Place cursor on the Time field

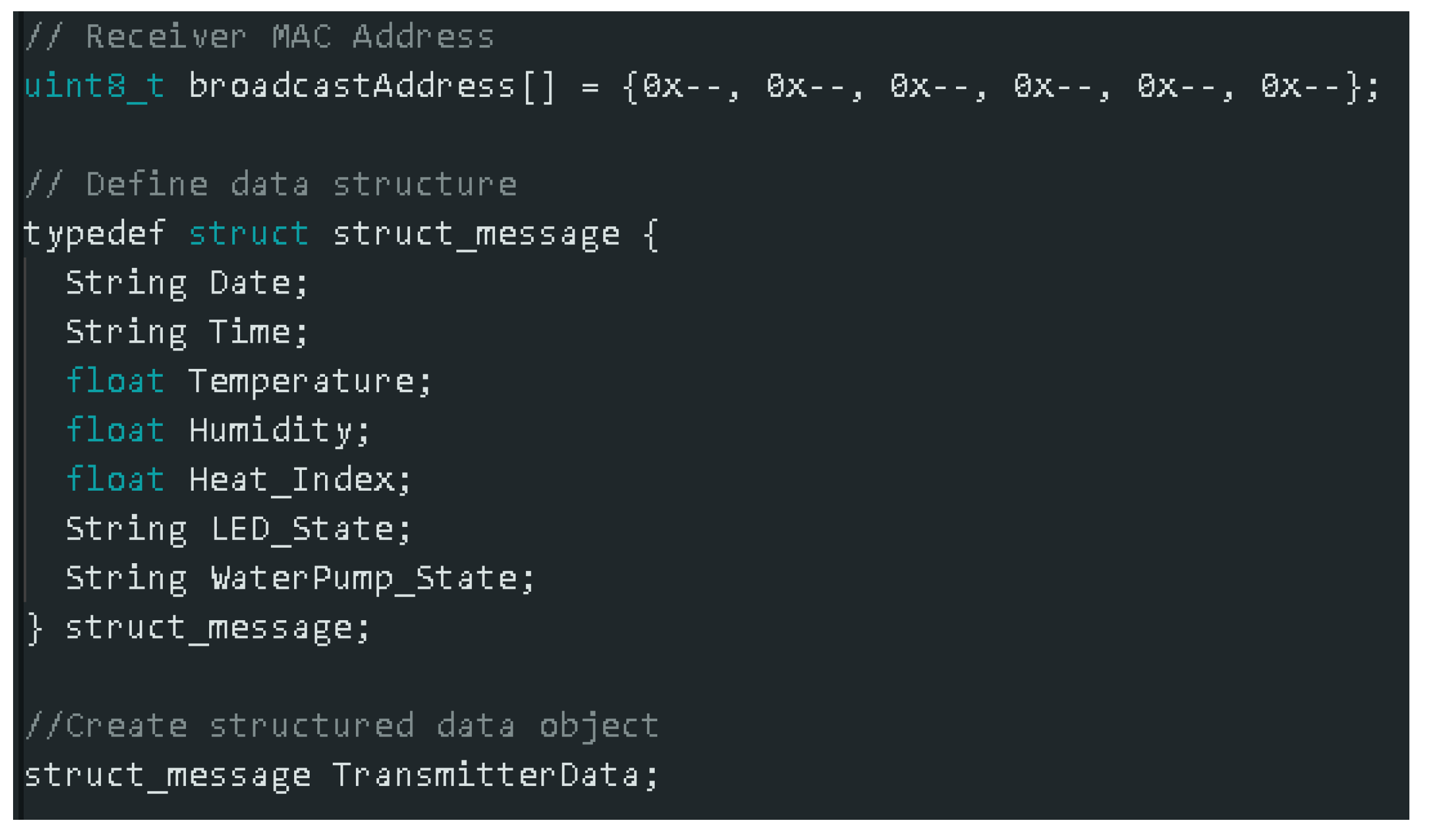(250, 332)
